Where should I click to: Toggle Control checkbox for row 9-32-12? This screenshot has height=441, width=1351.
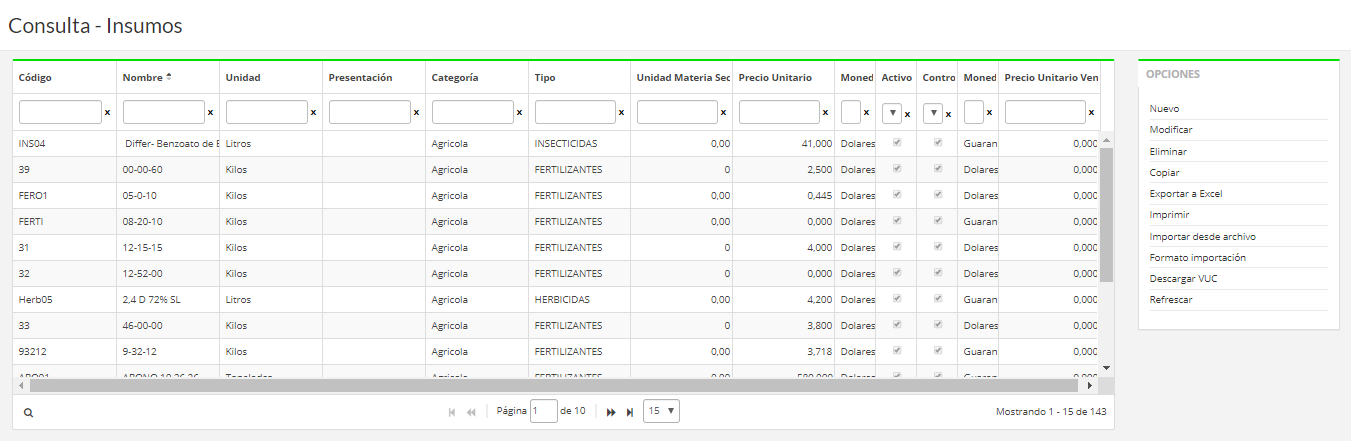click(x=938, y=351)
